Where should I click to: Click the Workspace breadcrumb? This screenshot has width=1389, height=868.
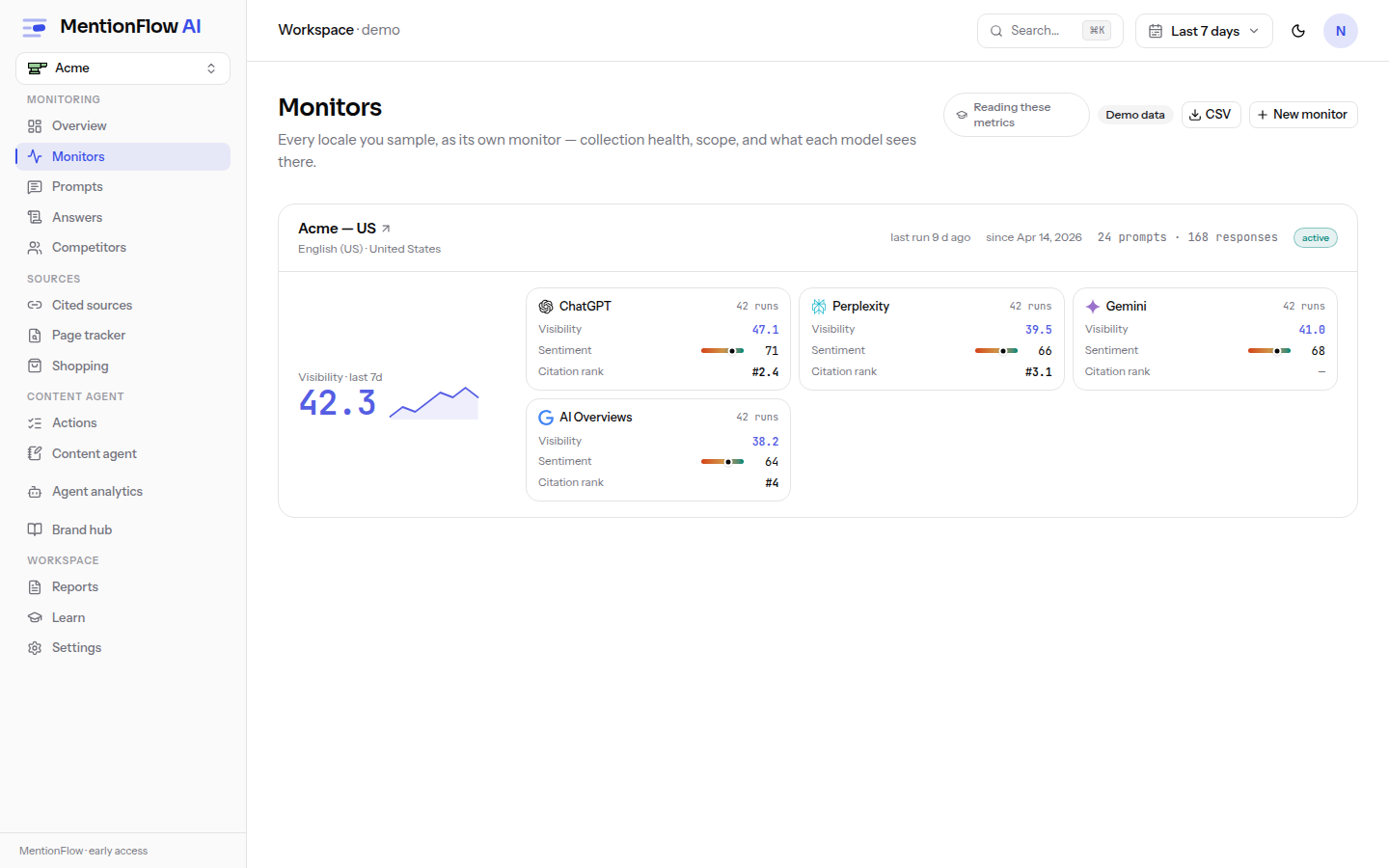pyautogui.click(x=315, y=30)
